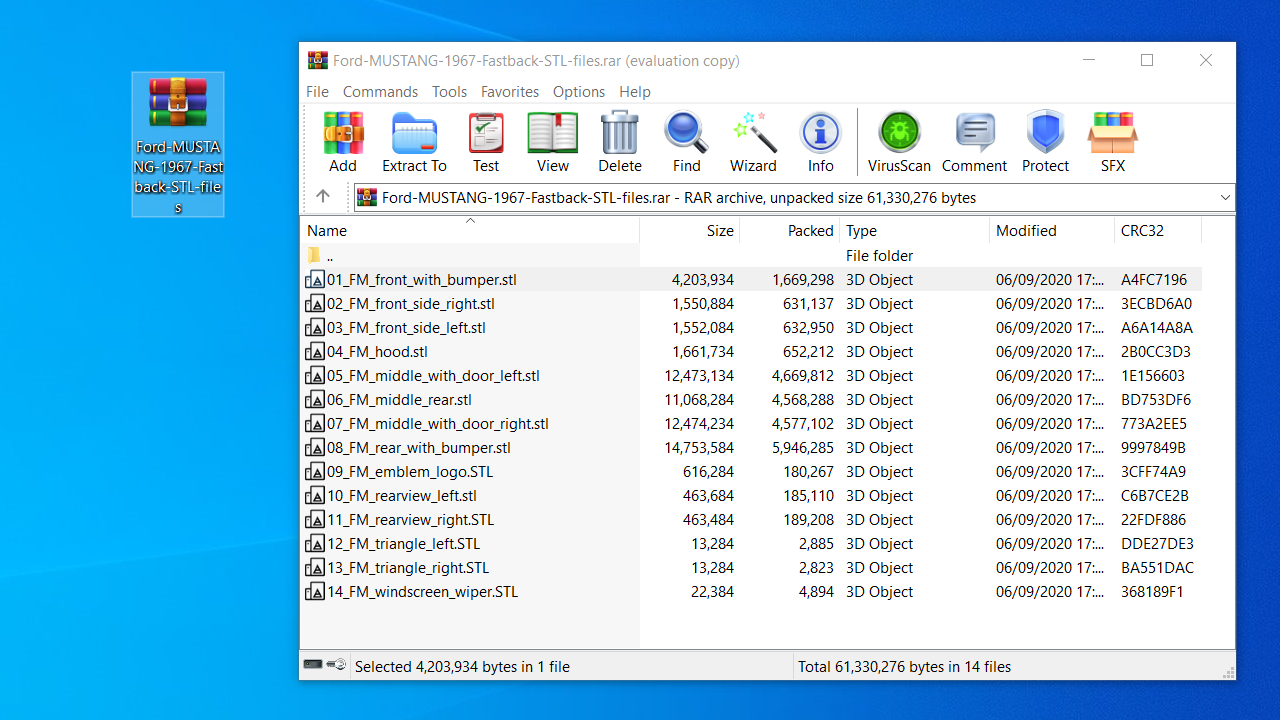Click the disk drive status bar icon
This screenshot has height=720, width=1280.
coord(313,665)
